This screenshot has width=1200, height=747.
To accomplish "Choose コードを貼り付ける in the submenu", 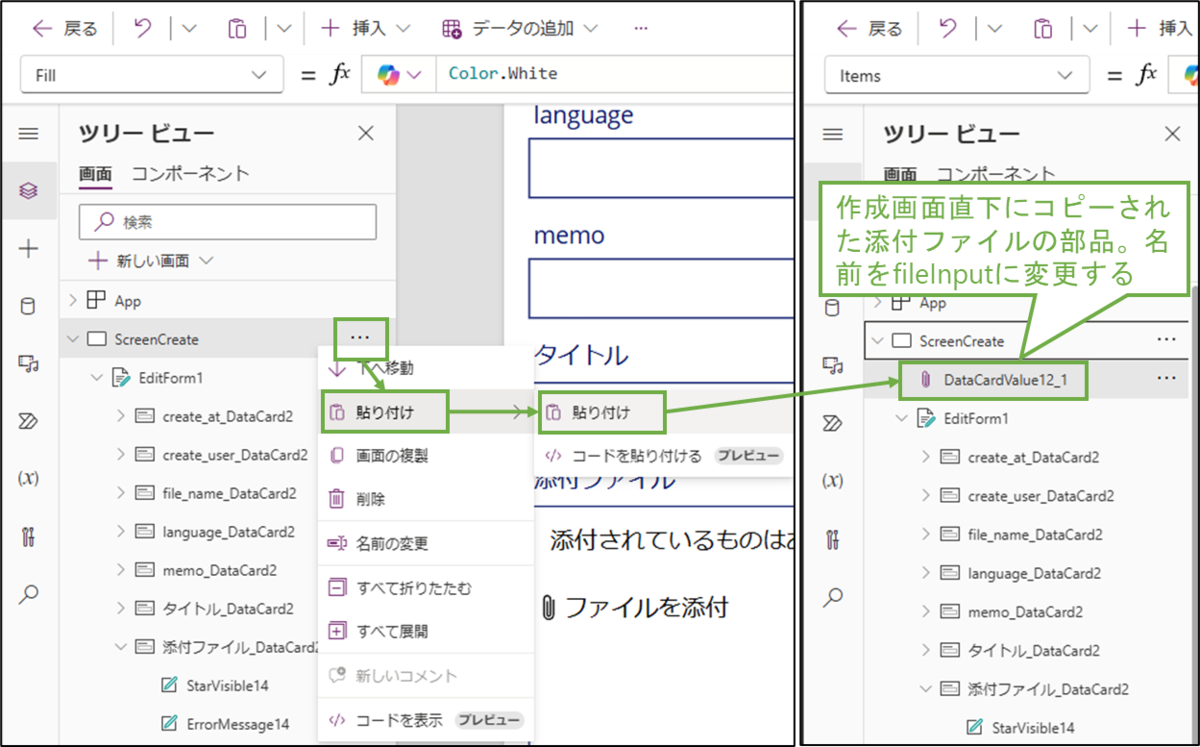I will [663, 456].
